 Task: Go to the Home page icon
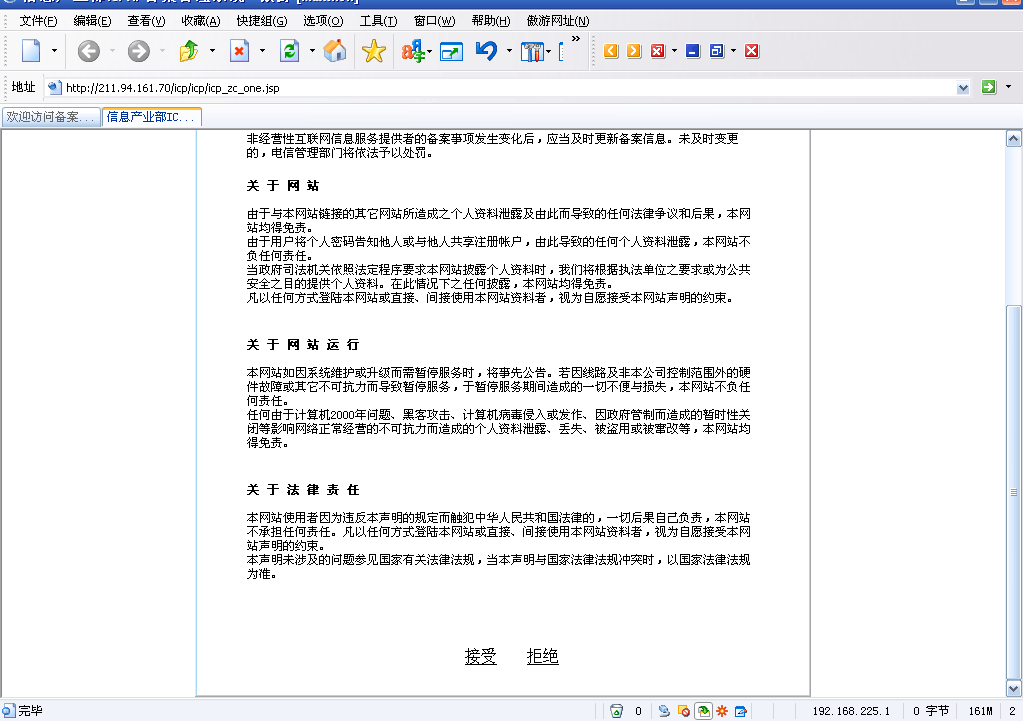[x=335, y=51]
